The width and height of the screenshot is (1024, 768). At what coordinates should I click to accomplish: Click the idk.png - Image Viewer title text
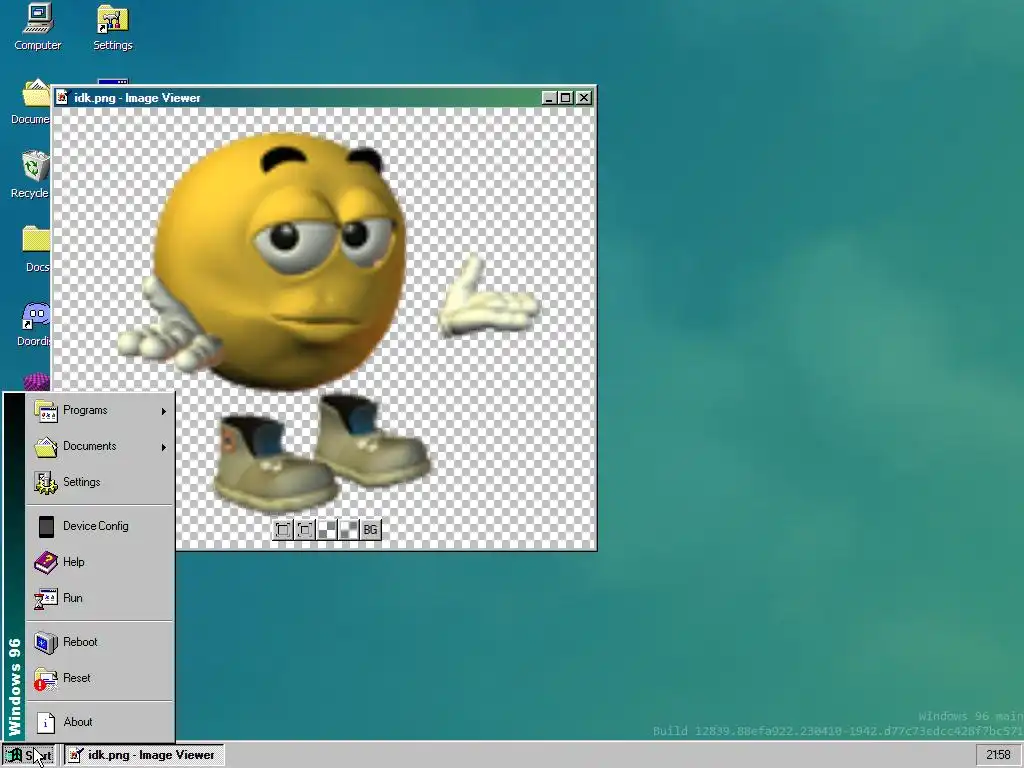[x=137, y=98]
